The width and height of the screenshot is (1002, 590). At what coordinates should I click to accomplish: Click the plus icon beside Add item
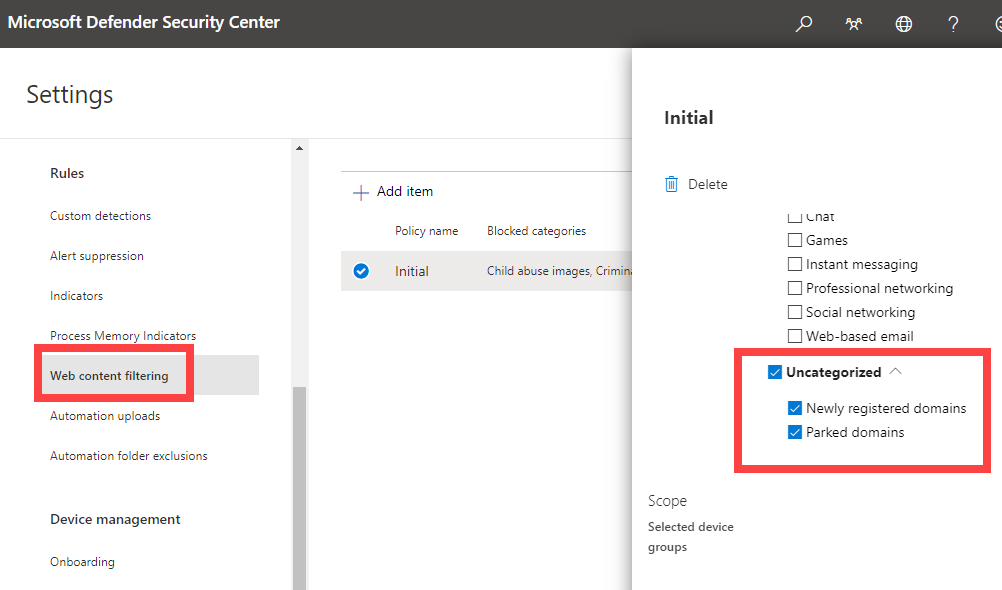coord(361,192)
